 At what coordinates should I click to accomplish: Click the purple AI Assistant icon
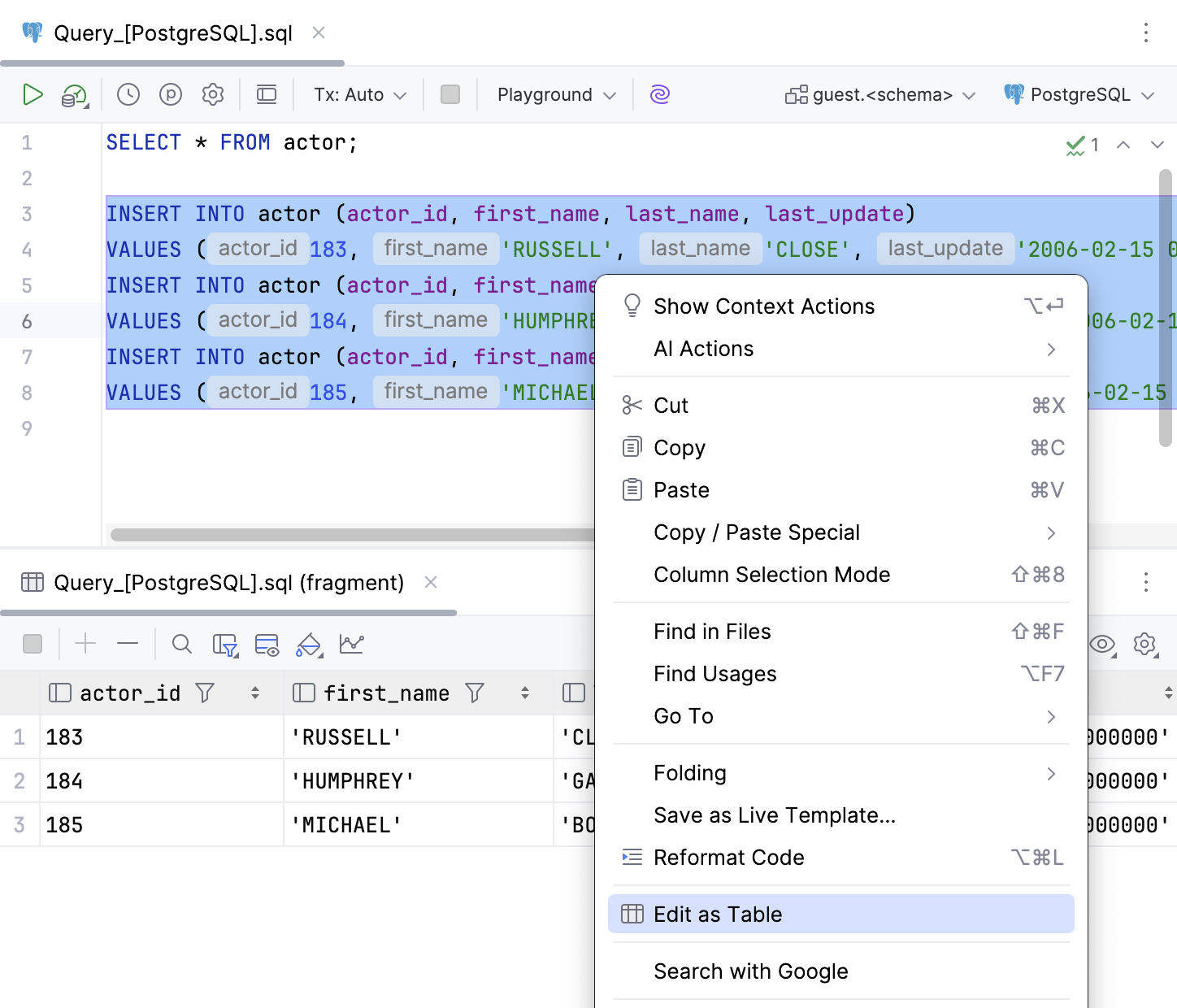click(x=659, y=94)
